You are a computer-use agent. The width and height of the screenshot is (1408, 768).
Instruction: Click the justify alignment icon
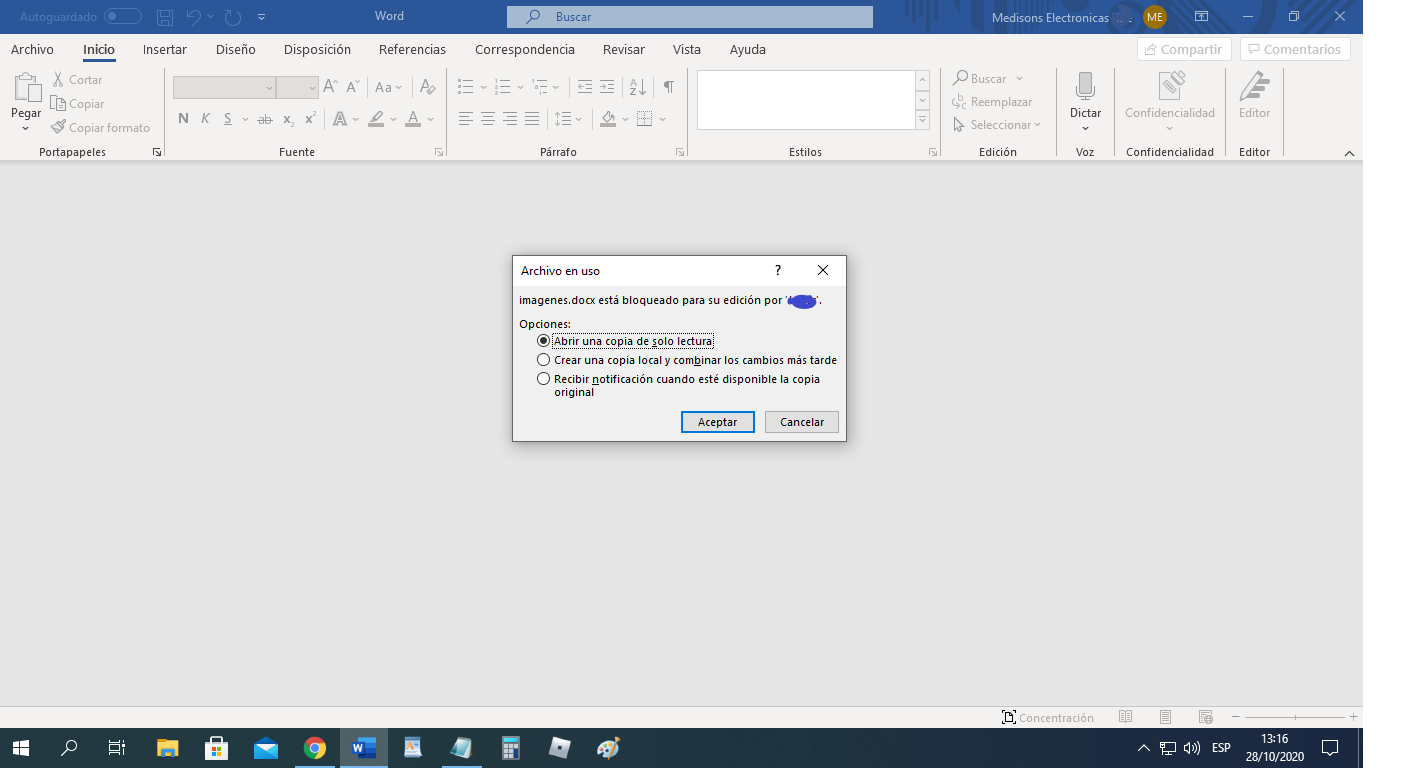[532, 119]
